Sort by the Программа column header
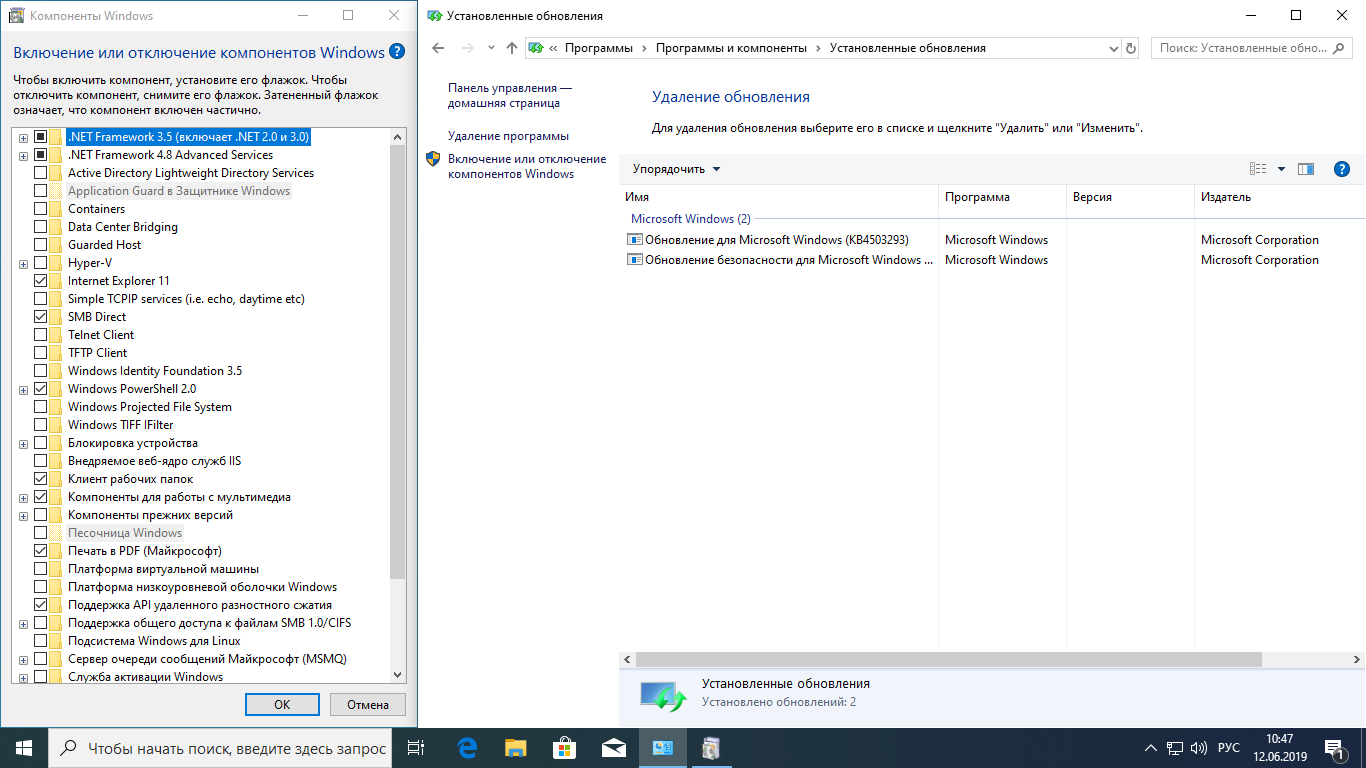The width and height of the screenshot is (1366, 768). pos(1002,197)
